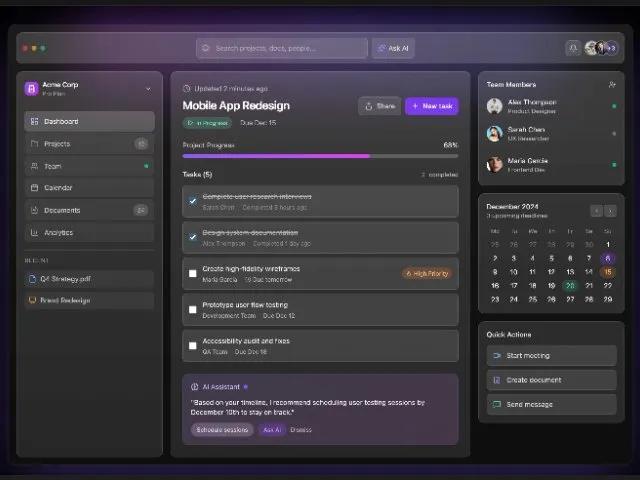Click the Calendar icon in the sidebar
This screenshot has width=640, height=480.
point(35,188)
